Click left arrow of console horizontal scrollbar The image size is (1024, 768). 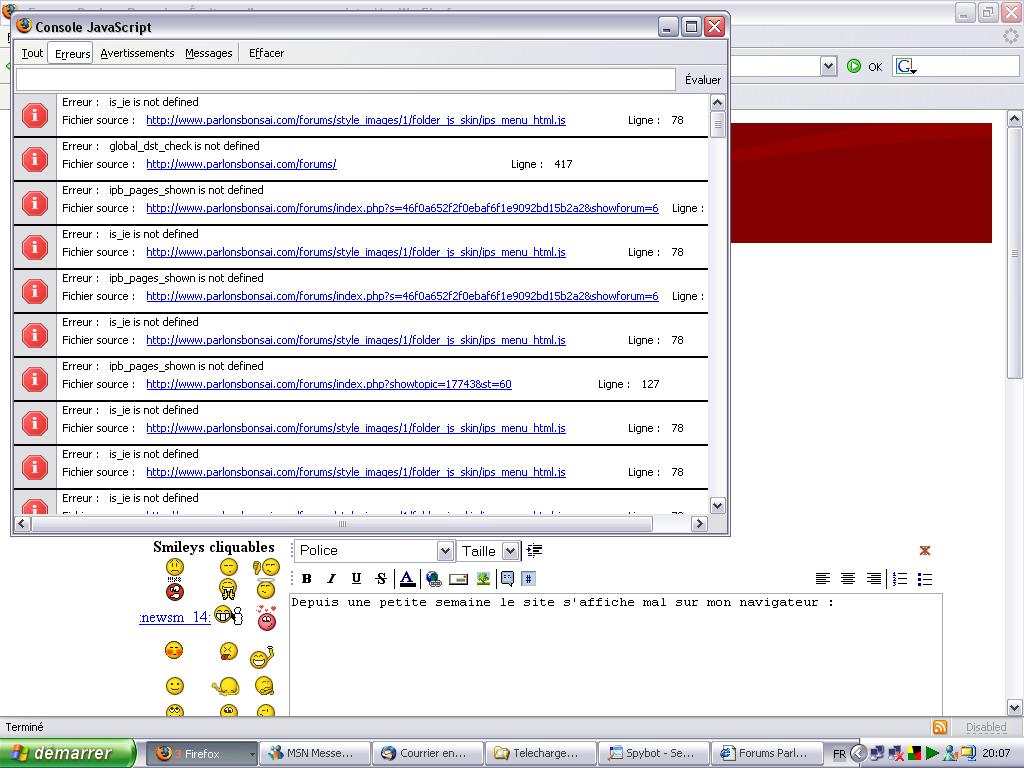pos(23,523)
